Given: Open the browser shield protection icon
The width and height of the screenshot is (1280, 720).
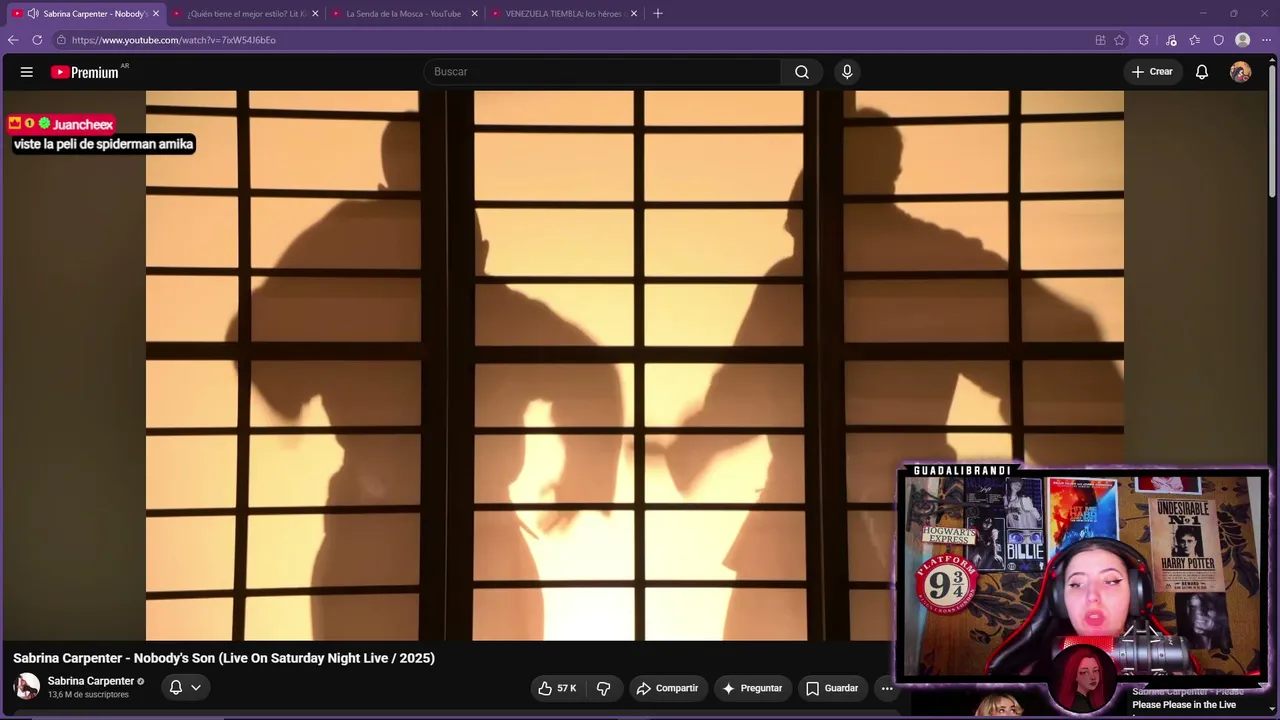Looking at the screenshot, I should [x=1218, y=40].
